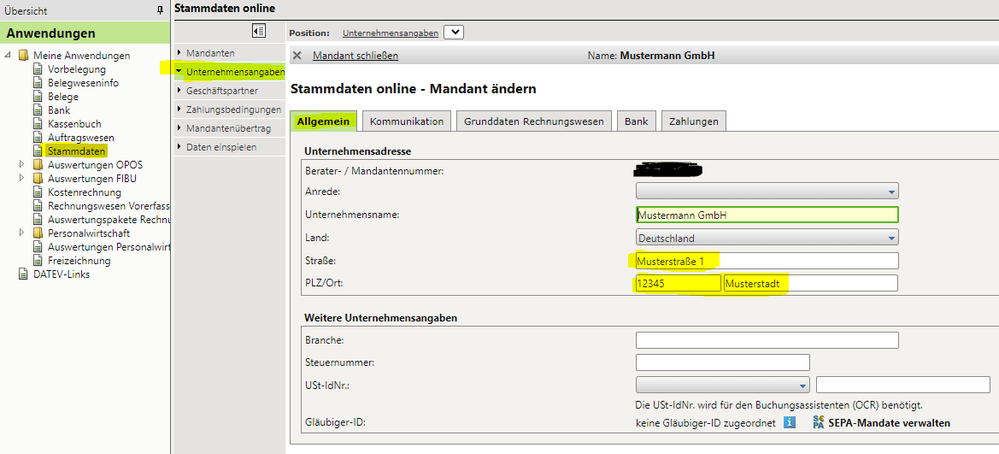
Task: Open Mandantenübertrag in the navigation menu
Action: pyautogui.click(x=229, y=129)
